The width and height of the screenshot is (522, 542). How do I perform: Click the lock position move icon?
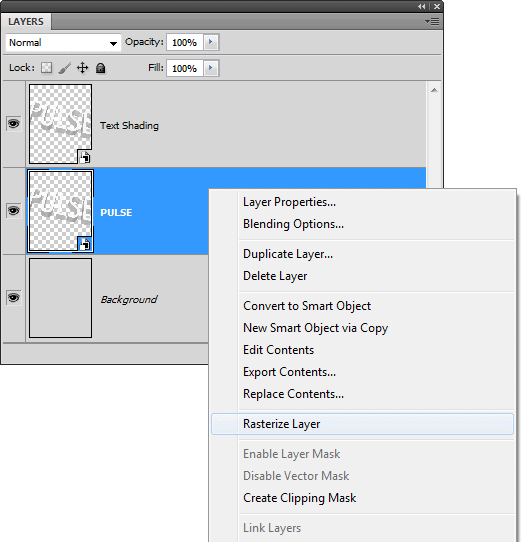click(x=82, y=68)
